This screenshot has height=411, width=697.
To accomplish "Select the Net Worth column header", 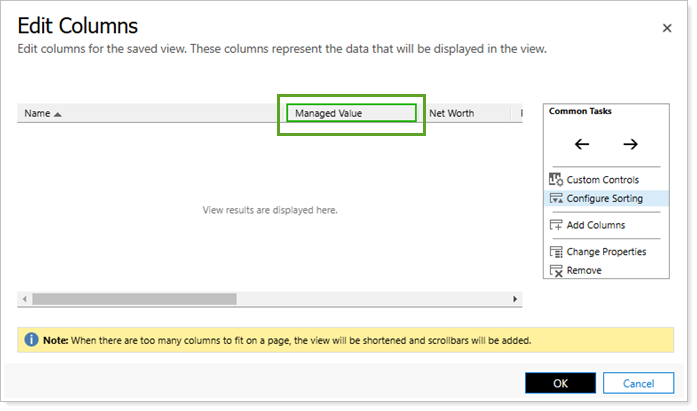I will click(x=452, y=114).
